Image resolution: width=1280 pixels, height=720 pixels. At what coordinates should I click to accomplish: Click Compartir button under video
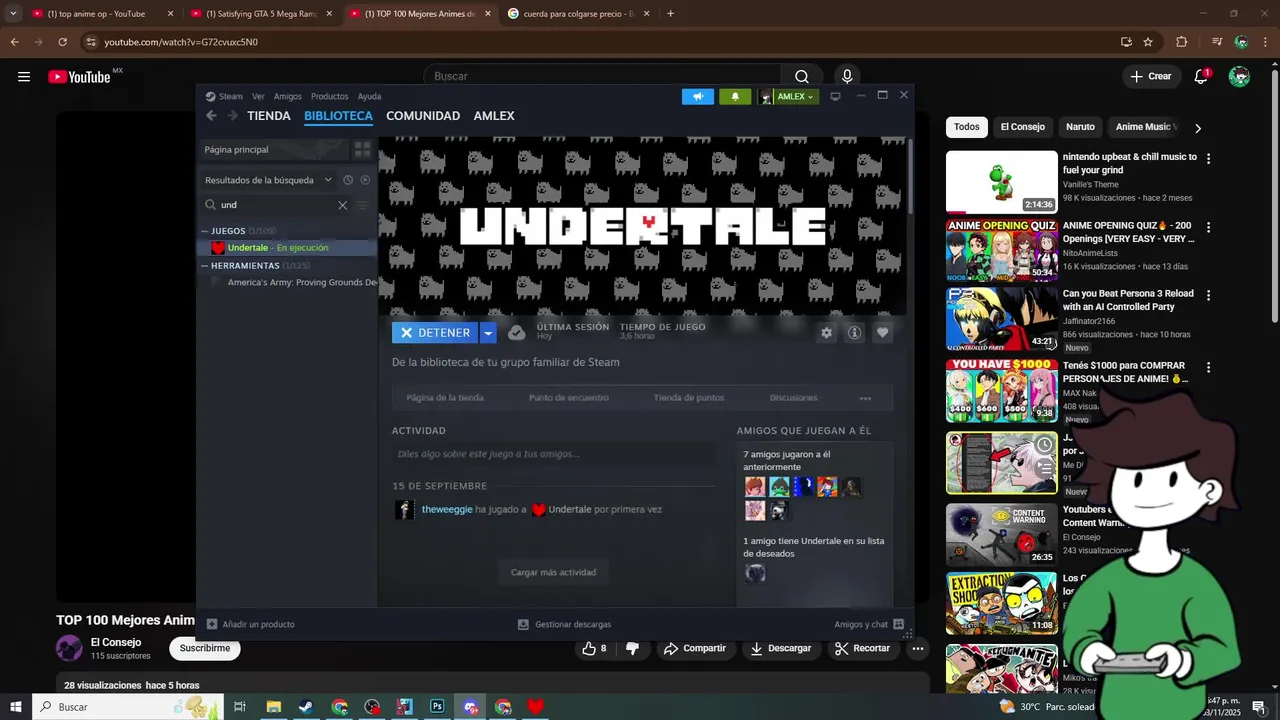click(695, 648)
